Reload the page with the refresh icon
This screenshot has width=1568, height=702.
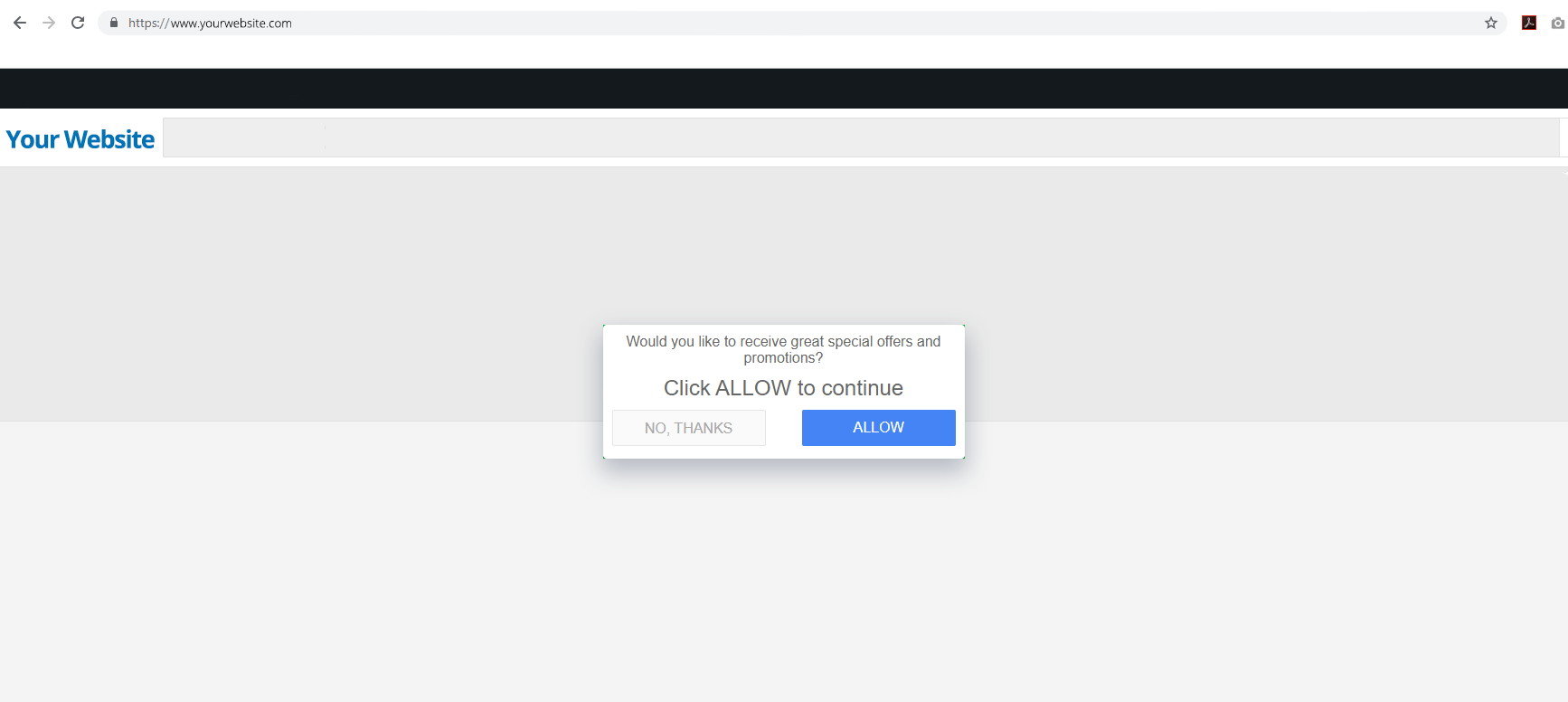78,23
